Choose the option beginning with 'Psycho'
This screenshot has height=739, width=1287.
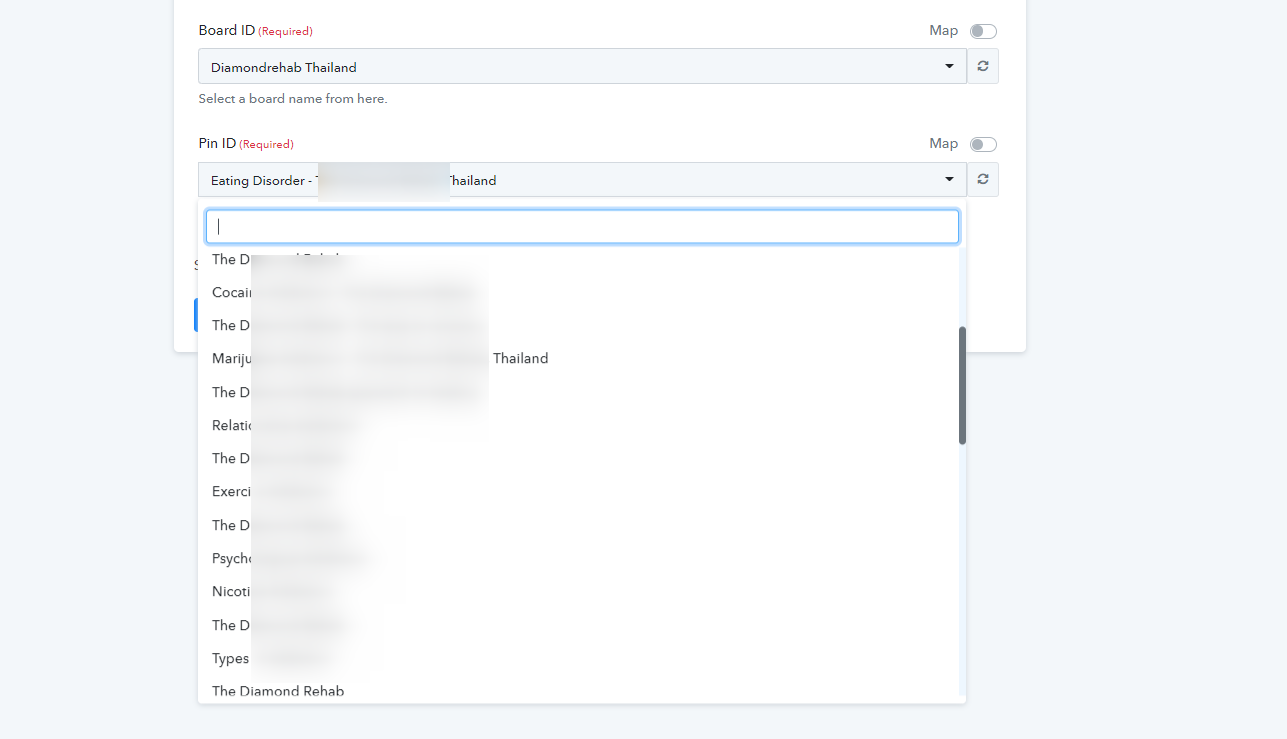[x=578, y=558]
